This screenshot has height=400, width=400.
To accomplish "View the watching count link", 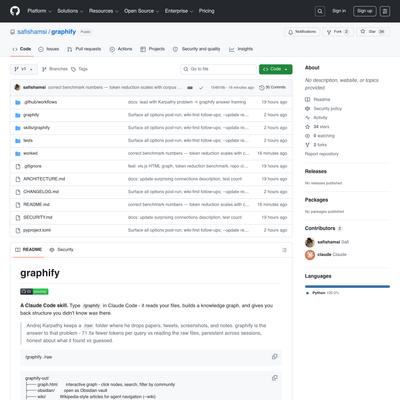I will point(320,136).
